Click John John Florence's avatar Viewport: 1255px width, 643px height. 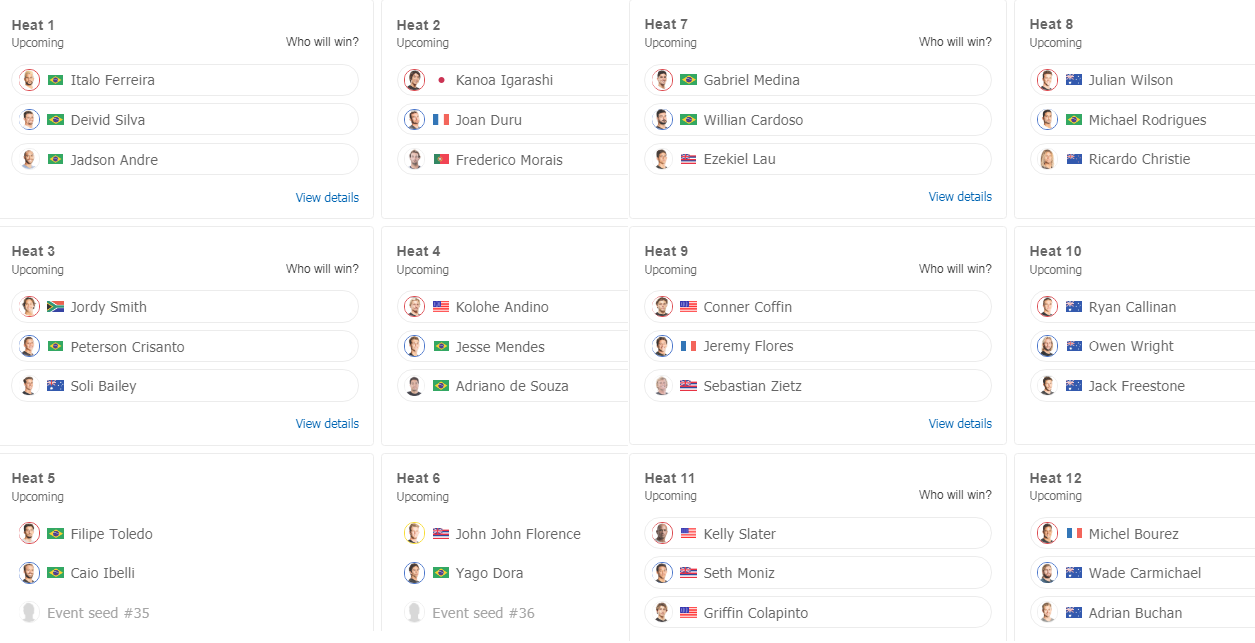pos(414,533)
